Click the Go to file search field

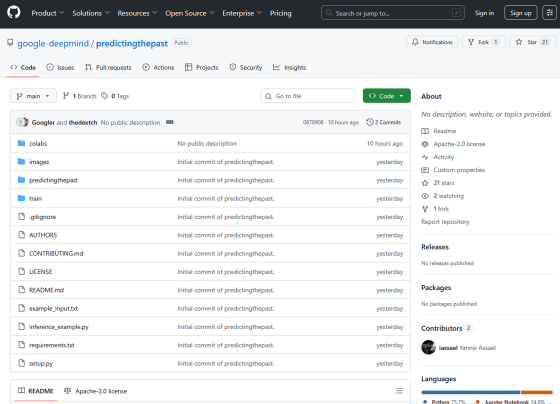pyautogui.click(x=308, y=96)
